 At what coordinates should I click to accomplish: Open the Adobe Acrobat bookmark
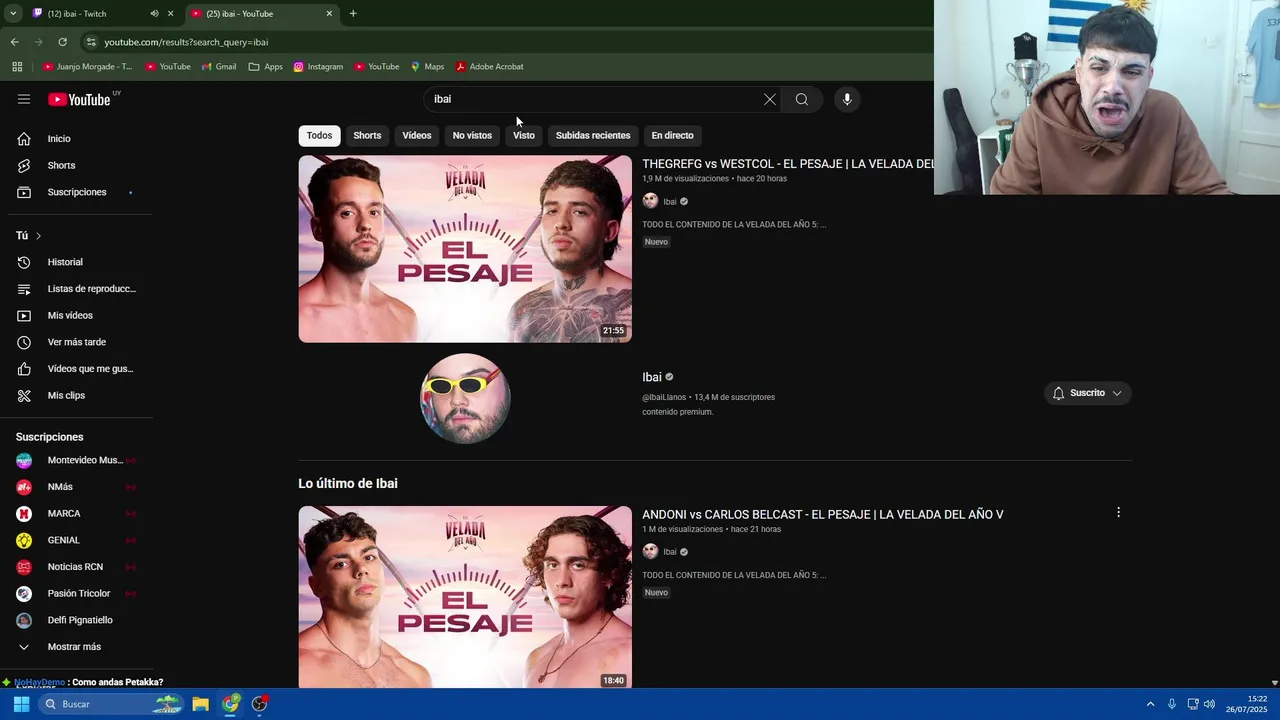(x=489, y=67)
